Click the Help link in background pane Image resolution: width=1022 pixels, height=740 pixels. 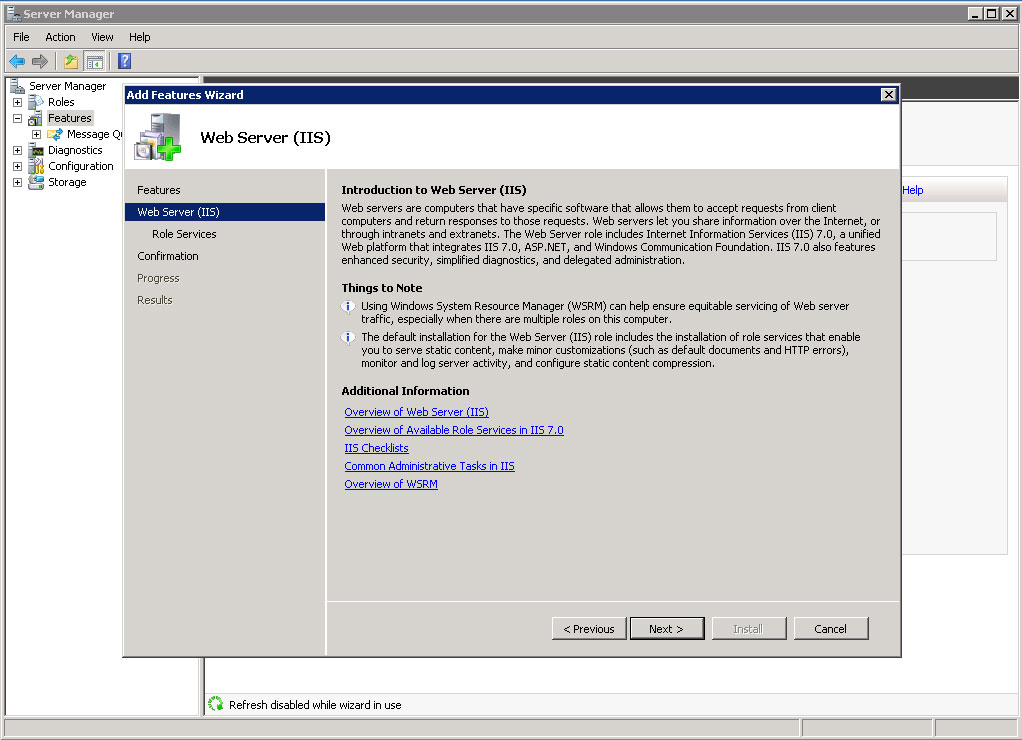[912, 190]
